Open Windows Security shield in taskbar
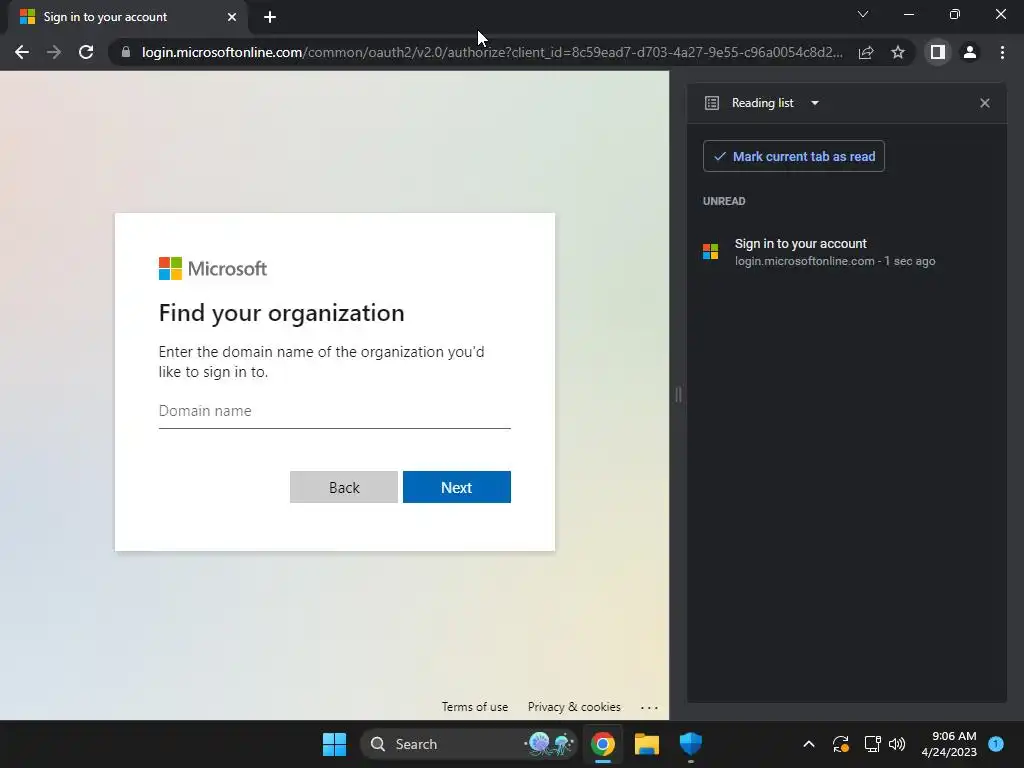Viewport: 1024px width, 768px height. (x=690, y=744)
